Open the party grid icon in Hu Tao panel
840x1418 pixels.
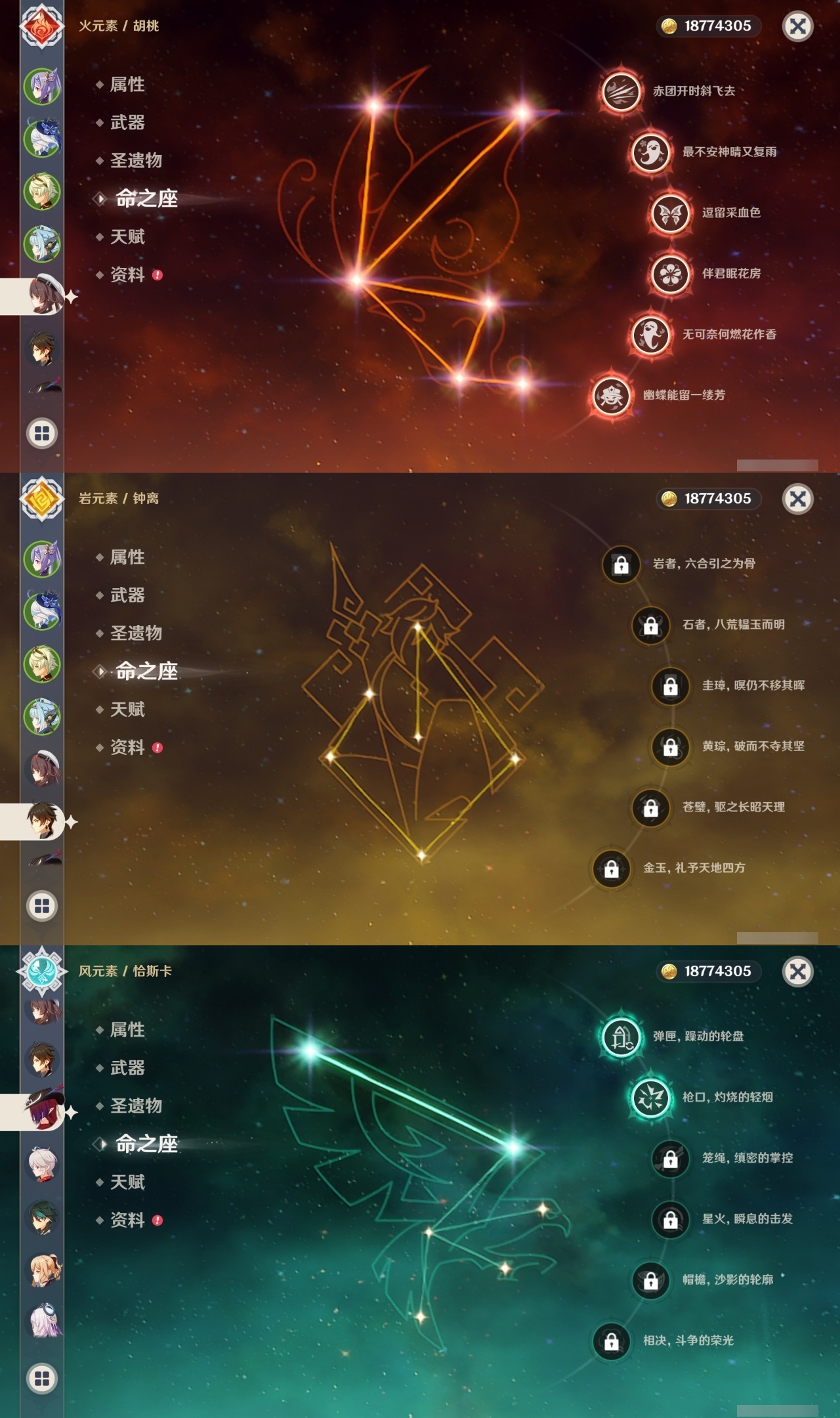pos(42,433)
